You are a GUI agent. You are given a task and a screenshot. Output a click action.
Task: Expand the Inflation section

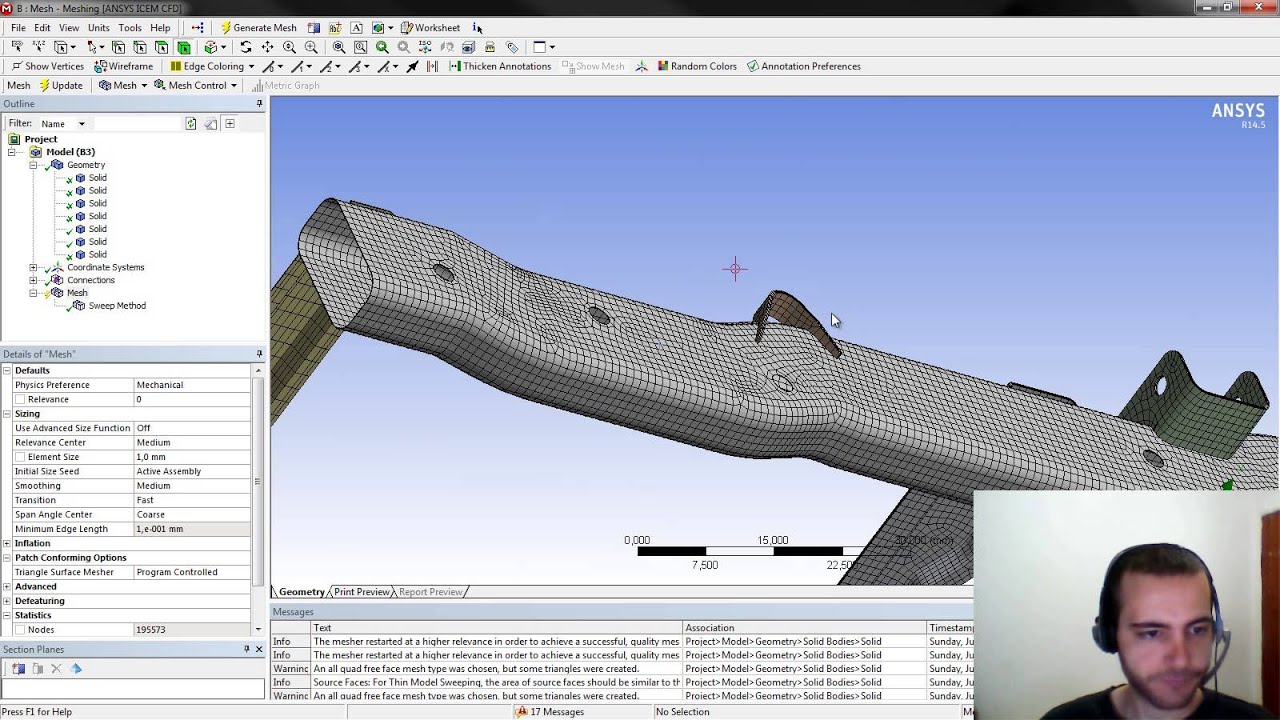point(7,543)
